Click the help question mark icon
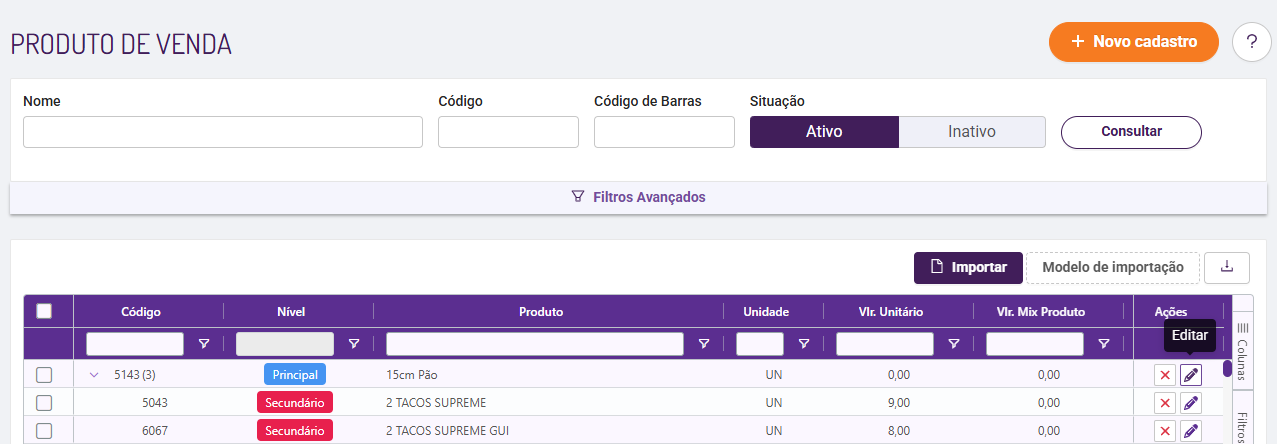1277x444 pixels. click(1252, 42)
